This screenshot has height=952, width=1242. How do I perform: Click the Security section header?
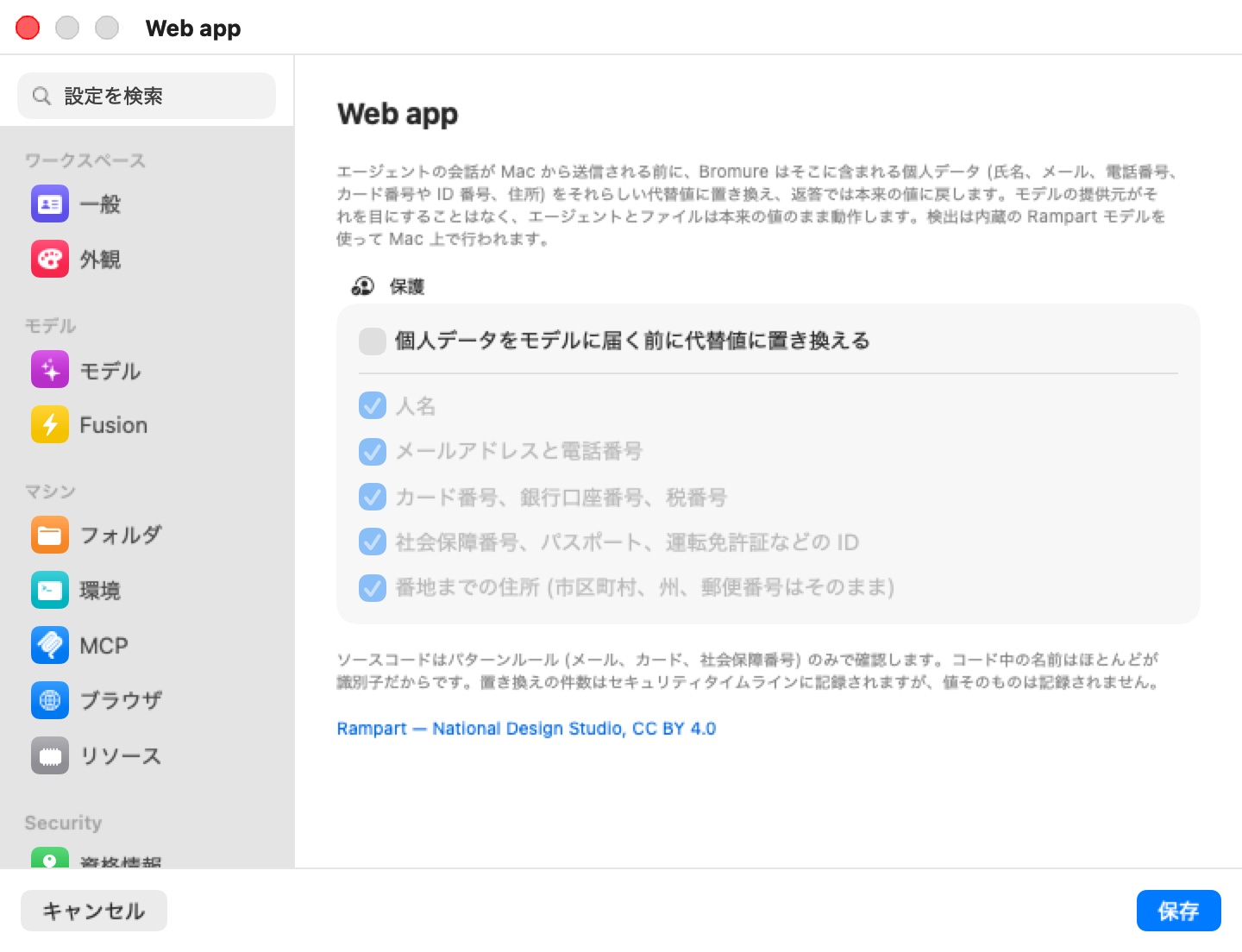pos(63,823)
